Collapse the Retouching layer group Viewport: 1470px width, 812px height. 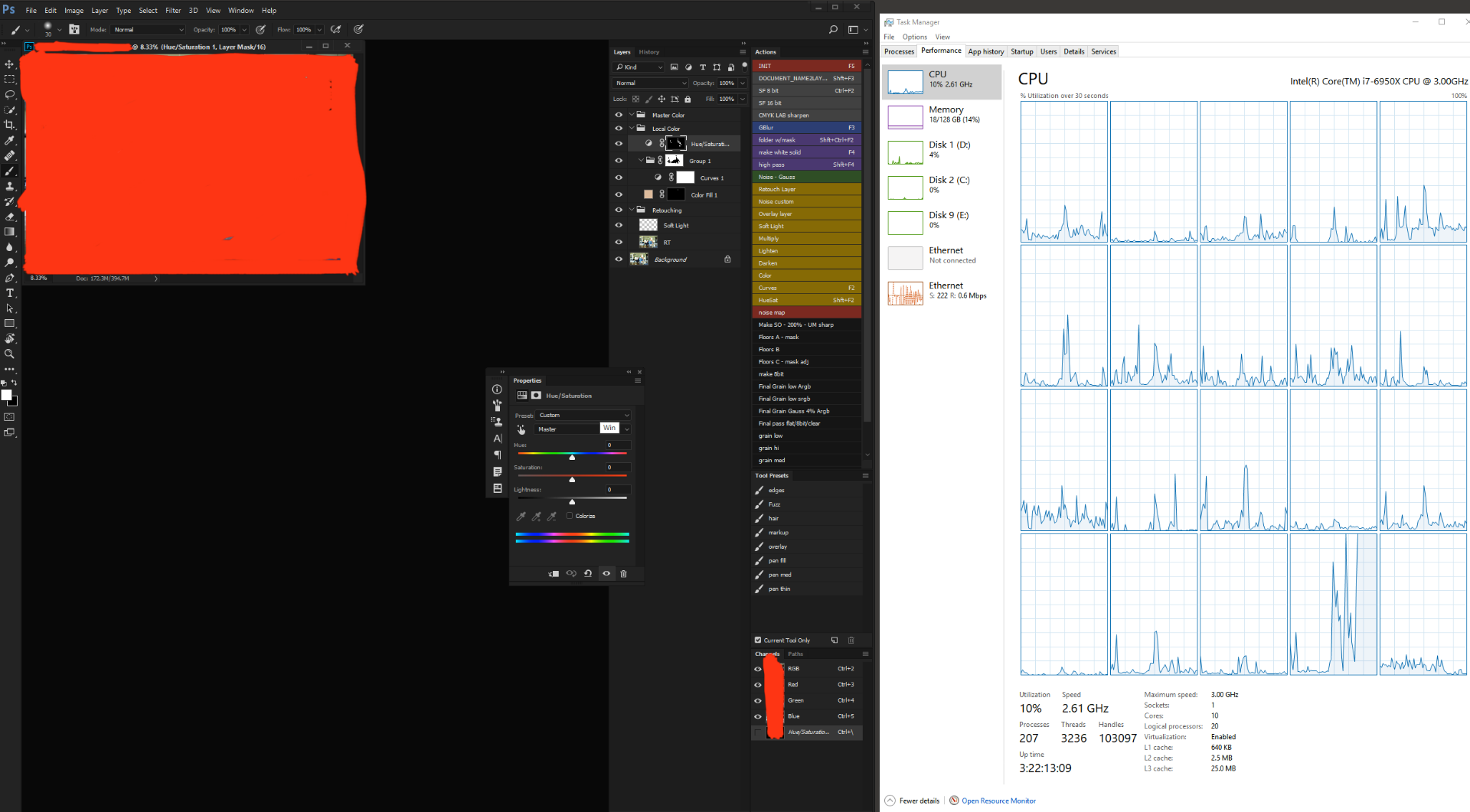[x=631, y=210]
